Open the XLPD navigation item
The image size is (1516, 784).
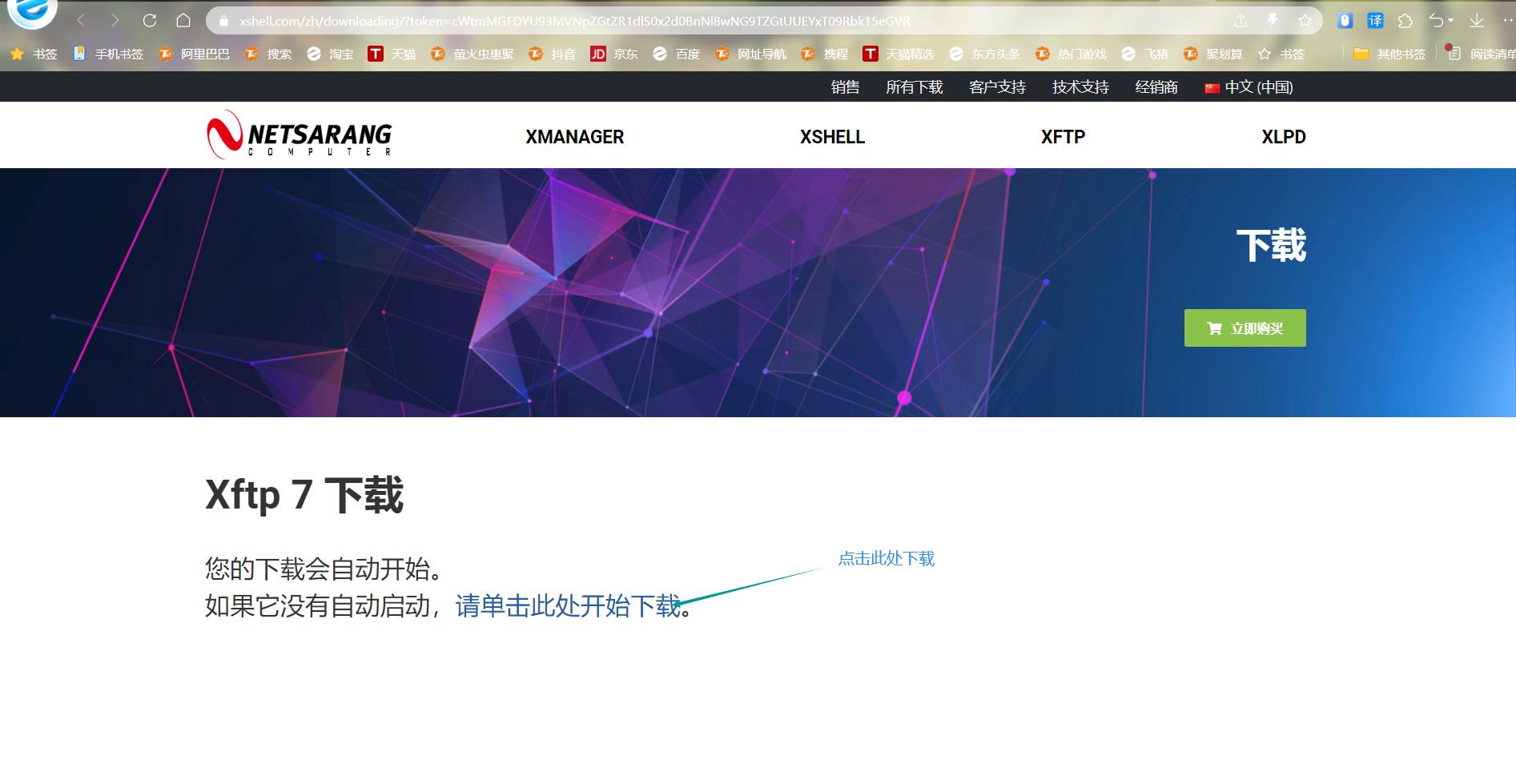(x=1284, y=137)
